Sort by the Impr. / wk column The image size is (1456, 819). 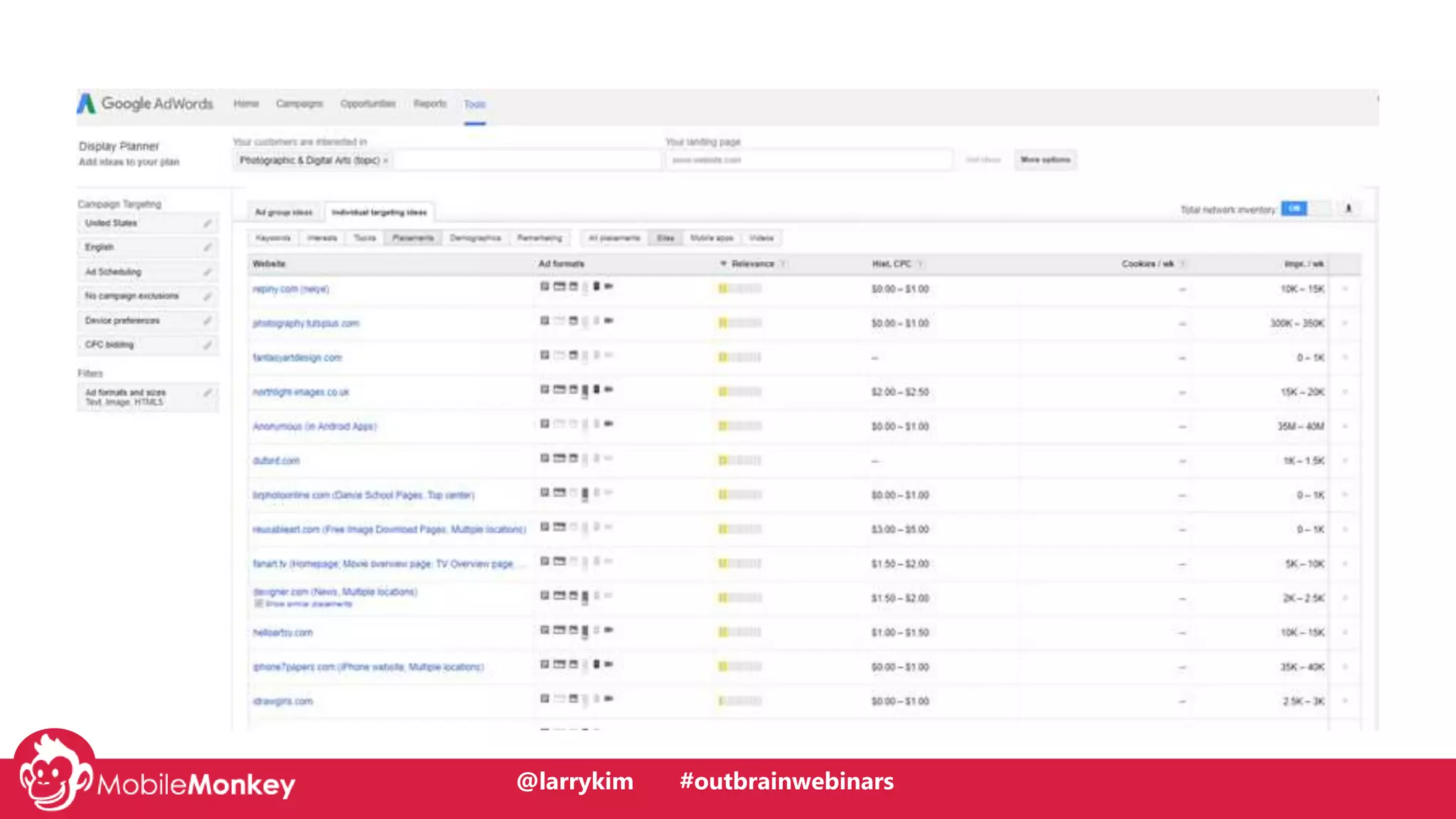tap(1304, 264)
